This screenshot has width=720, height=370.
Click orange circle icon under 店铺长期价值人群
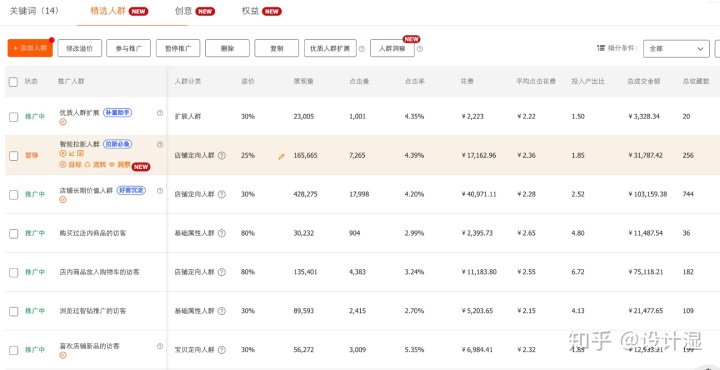tap(63, 200)
